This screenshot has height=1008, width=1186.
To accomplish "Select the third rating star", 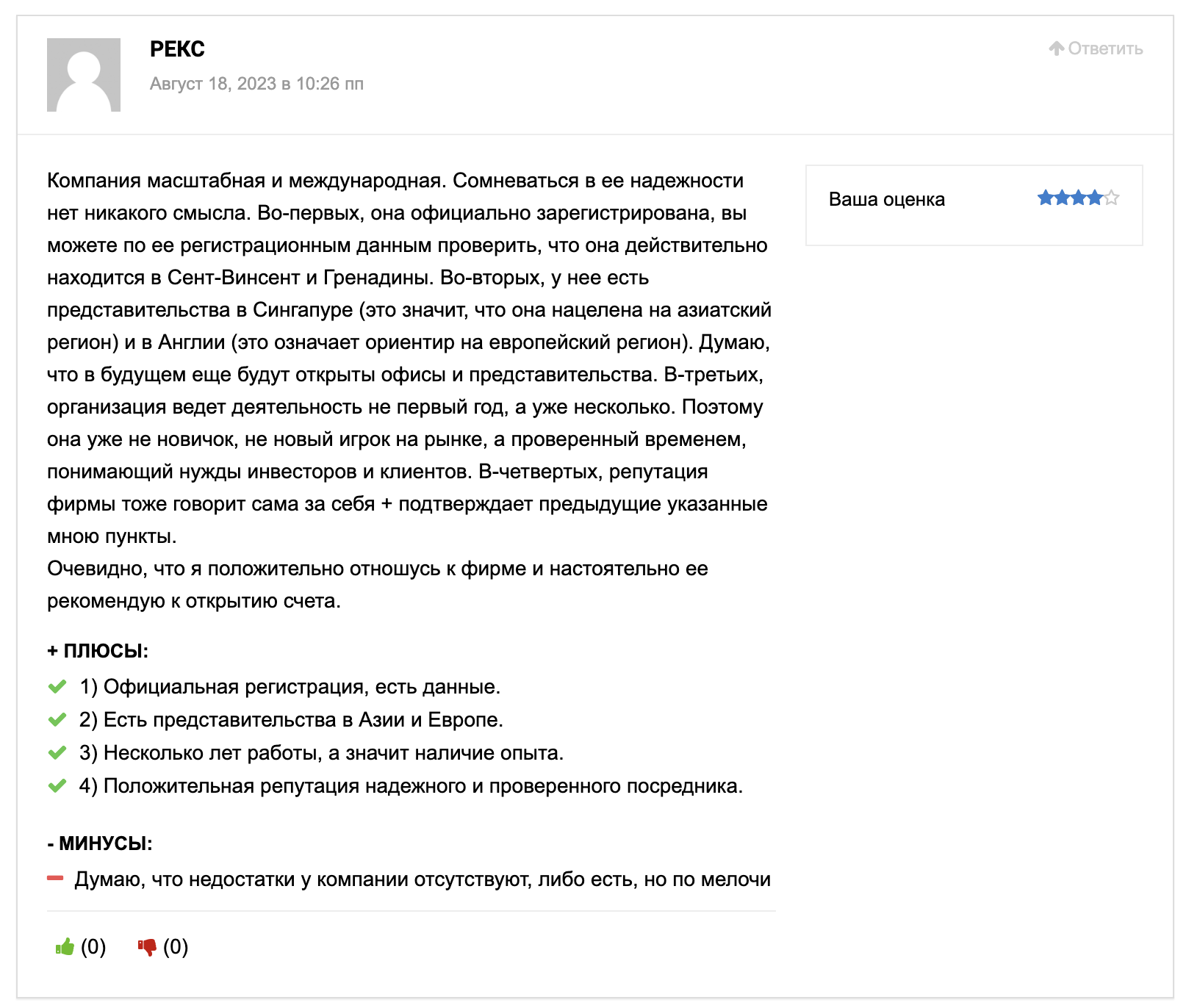I will [x=1078, y=198].
